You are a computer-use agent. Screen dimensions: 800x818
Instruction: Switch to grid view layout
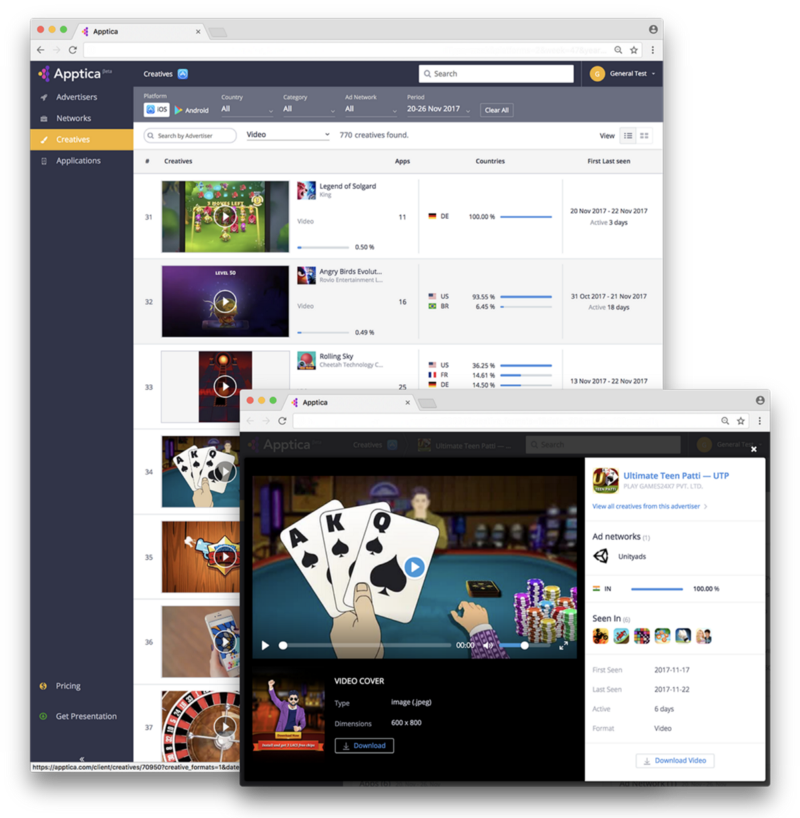644,136
